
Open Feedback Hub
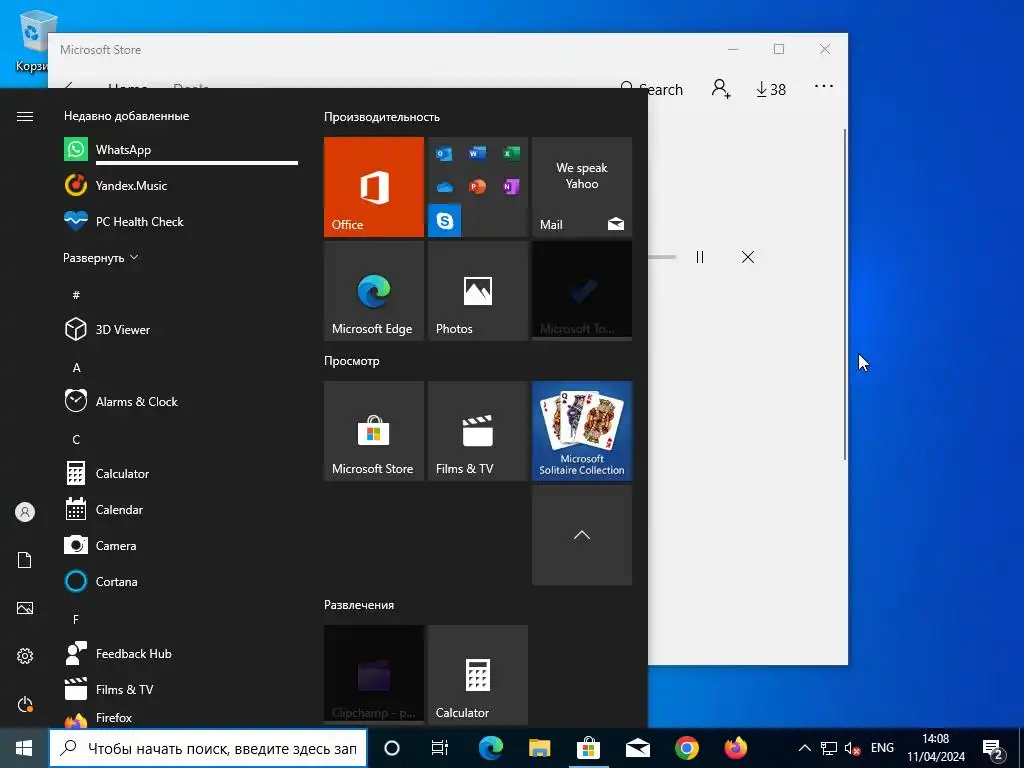pyautogui.click(x=181, y=654)
